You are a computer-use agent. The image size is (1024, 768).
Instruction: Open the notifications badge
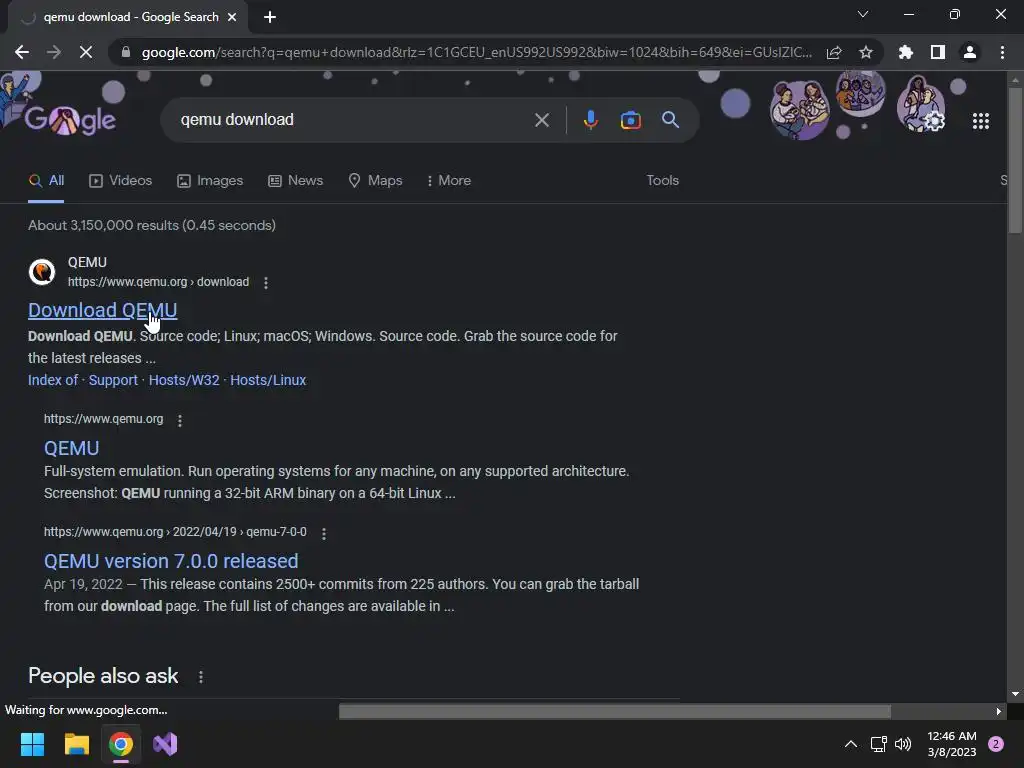pyautogui.click(x=996, y=744)
